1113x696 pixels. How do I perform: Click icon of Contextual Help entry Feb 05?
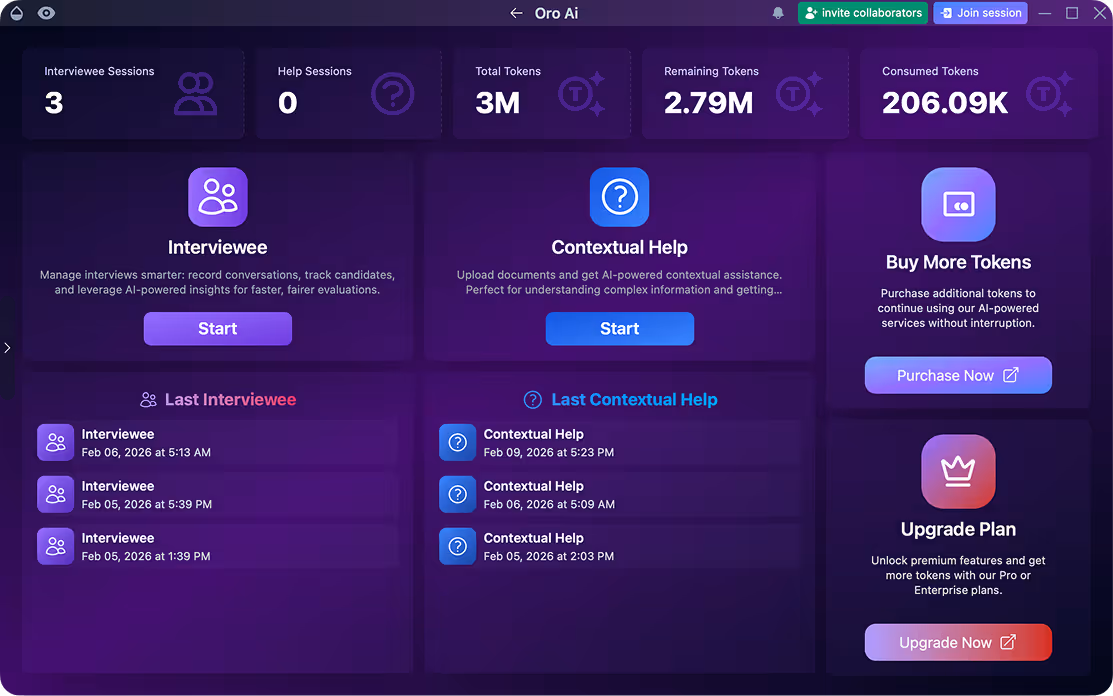click(458, 546)
